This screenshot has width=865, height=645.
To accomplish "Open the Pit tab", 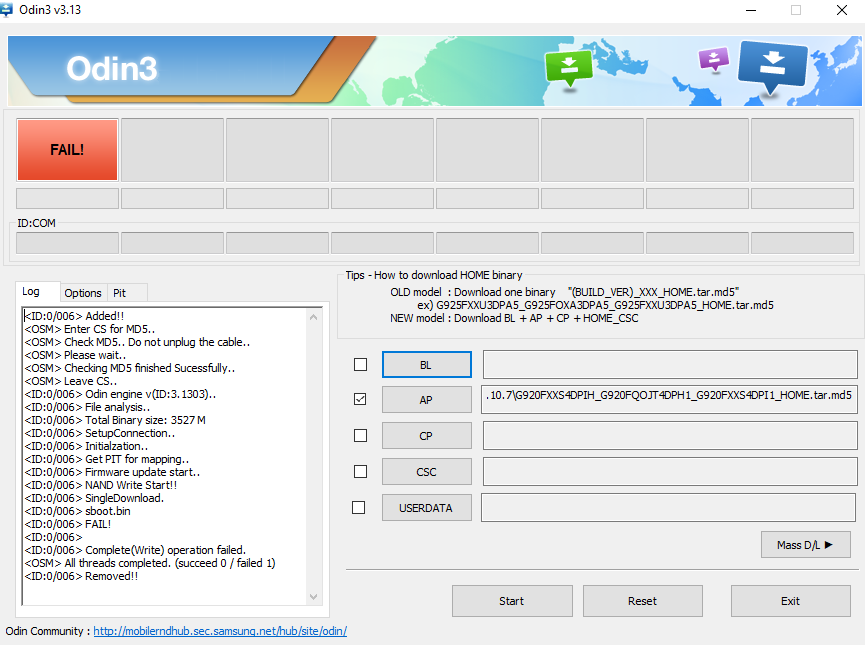I will (x=119, y=293).
